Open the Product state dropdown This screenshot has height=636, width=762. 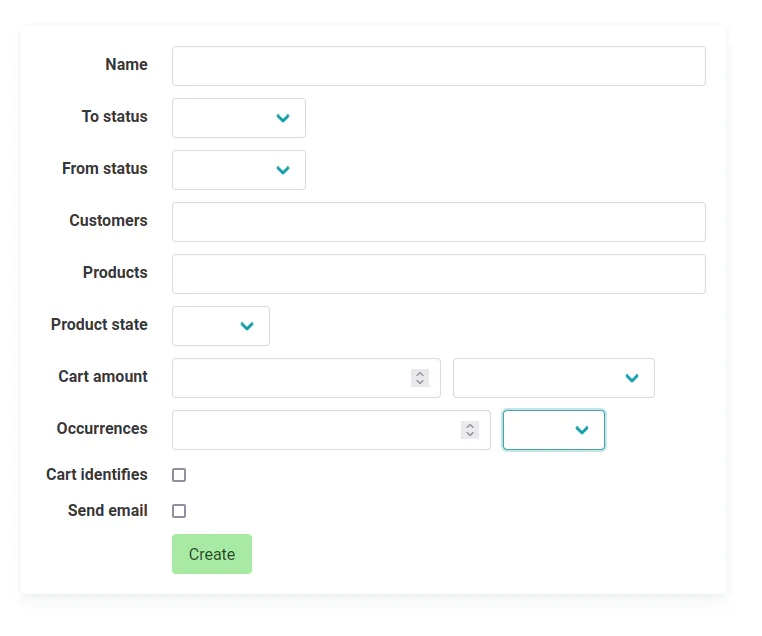pyautogui.click(x=221, y=326)
